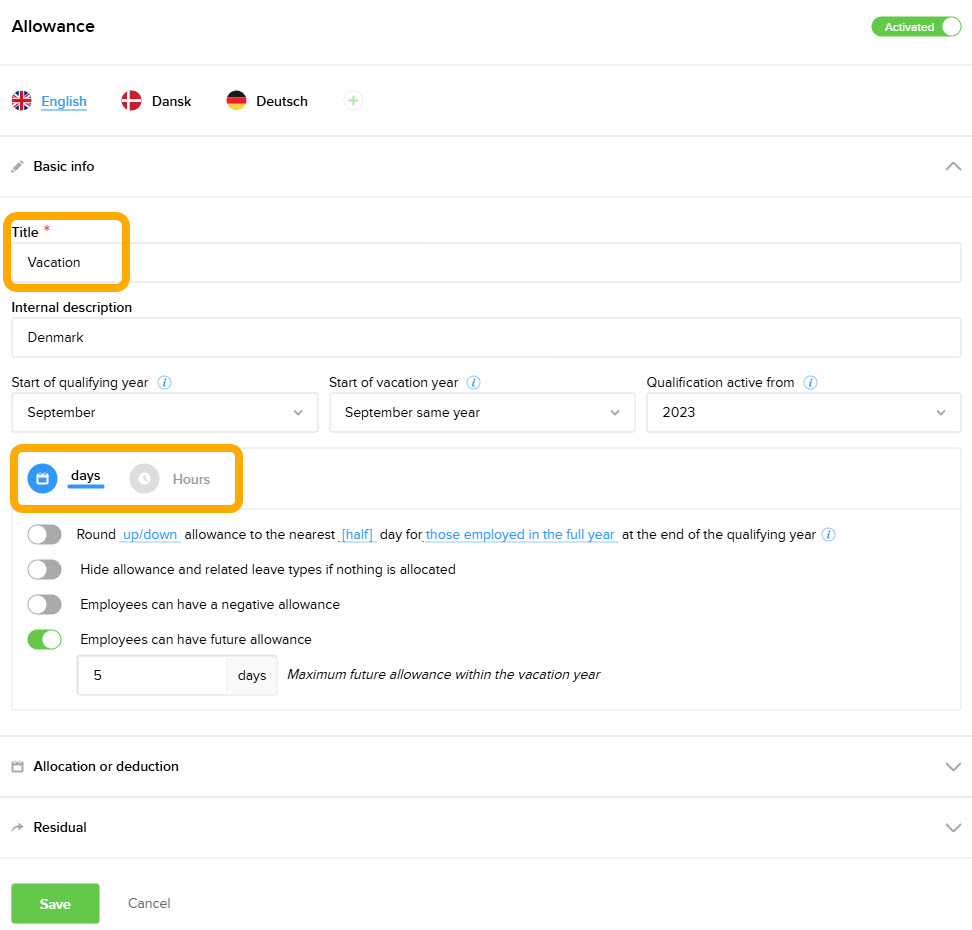Click info icon after rounding rule text

(x=829, y=535)
